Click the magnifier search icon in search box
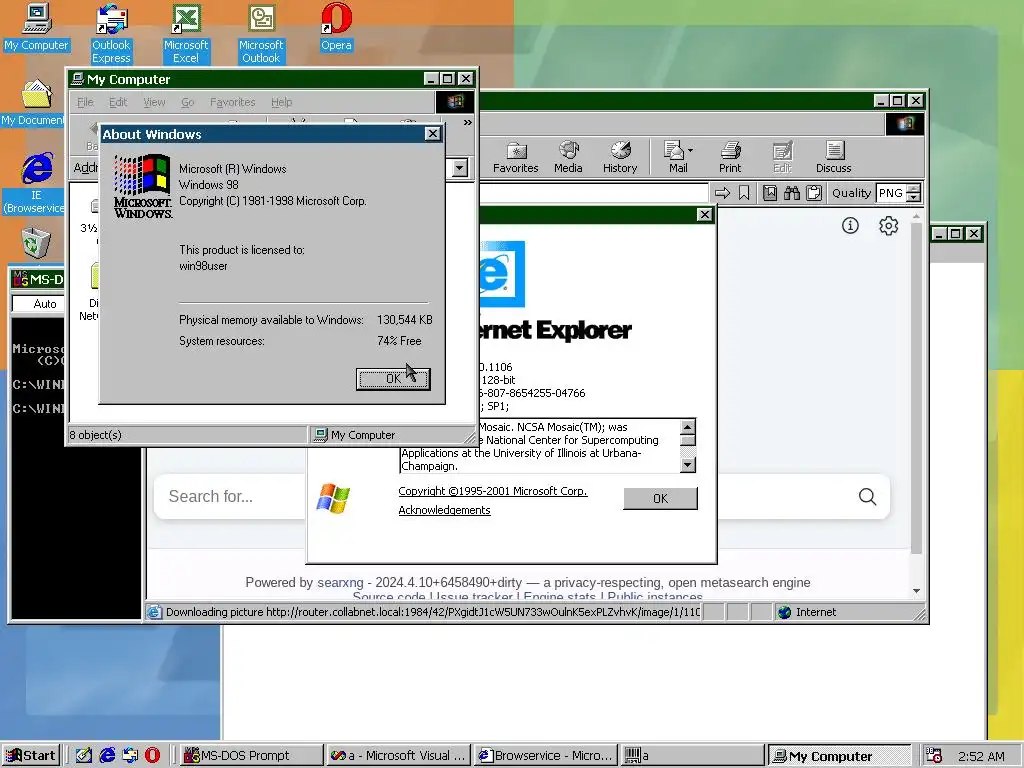 point(867,497)
